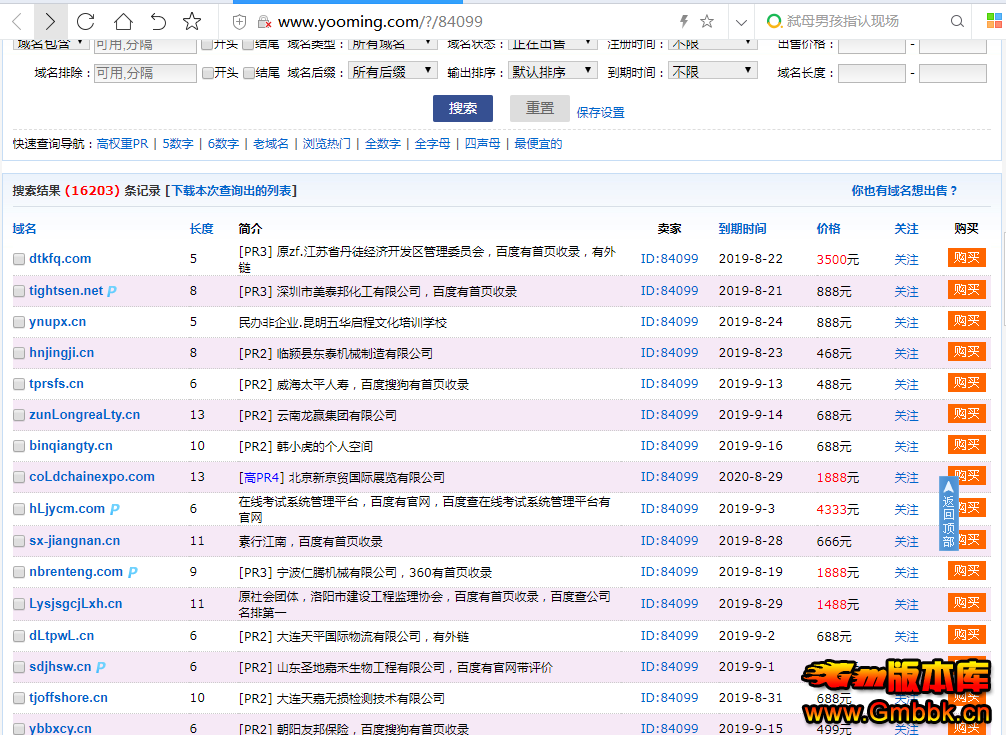Click 下载本次查询出的列表 link
1006x735 pixels.
coord(231,190)
